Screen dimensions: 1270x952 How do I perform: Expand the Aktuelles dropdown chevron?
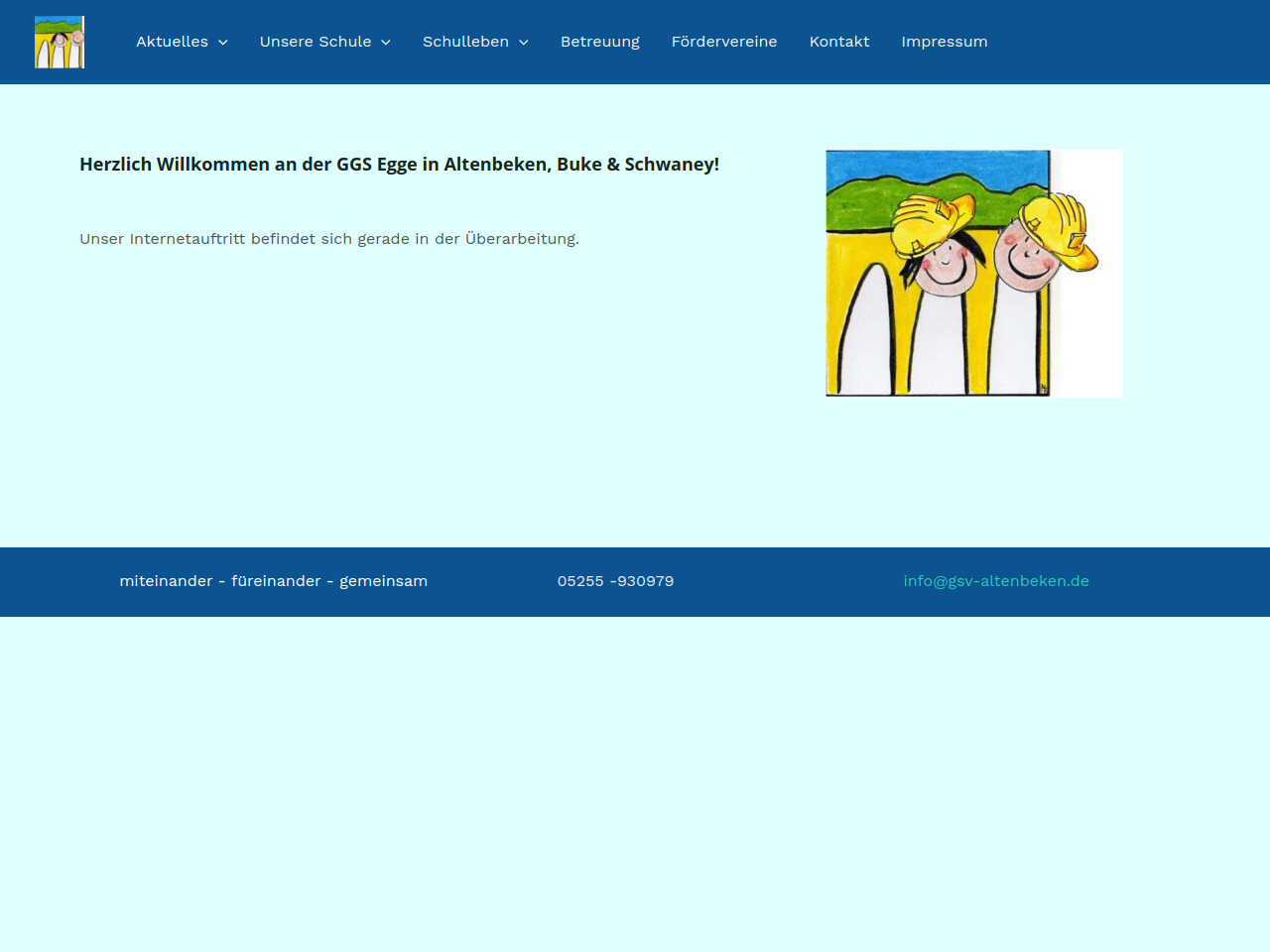pyautogui.click(x=223, y=43)
